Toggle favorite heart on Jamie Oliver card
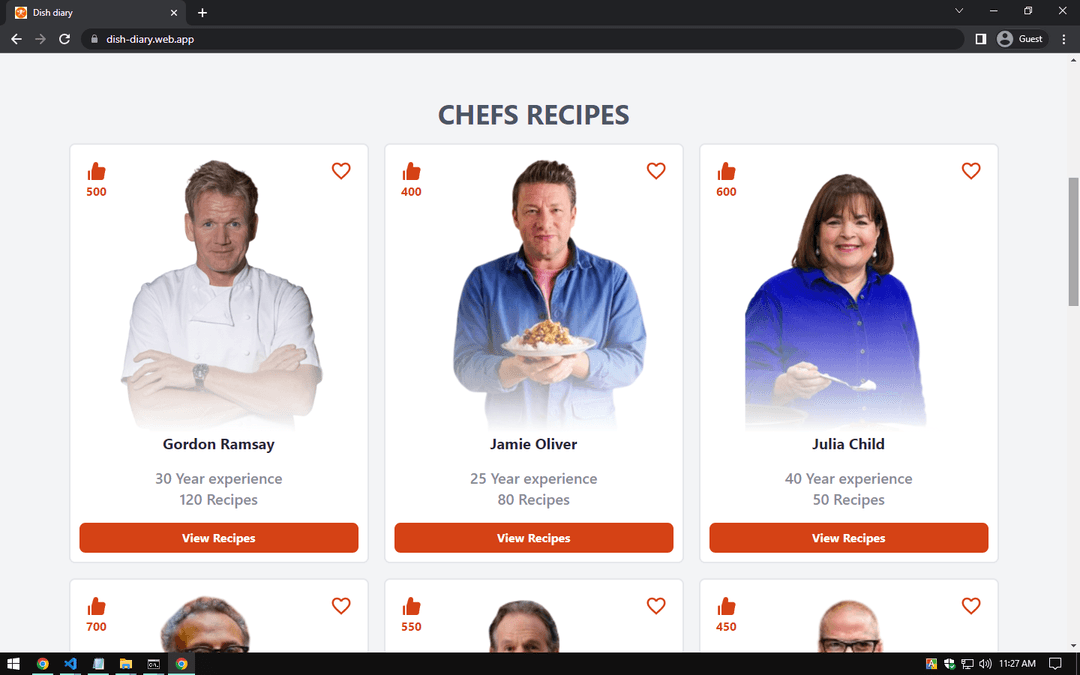This screenshot has height=675, width=1080. coord(656,171)
